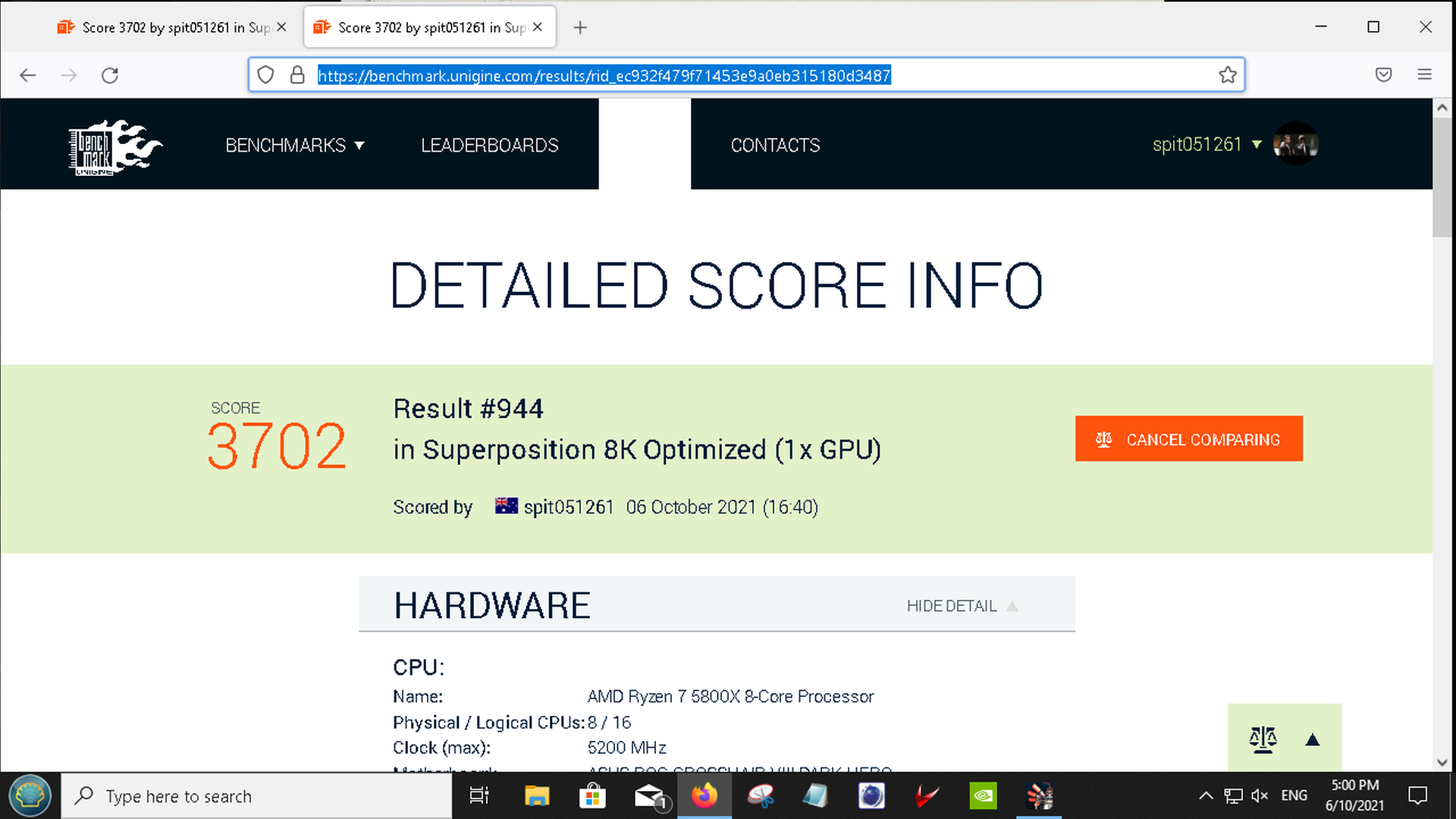Reload the current page
The width and height of the screenshot is (1456, 819).
pos(110,75)
